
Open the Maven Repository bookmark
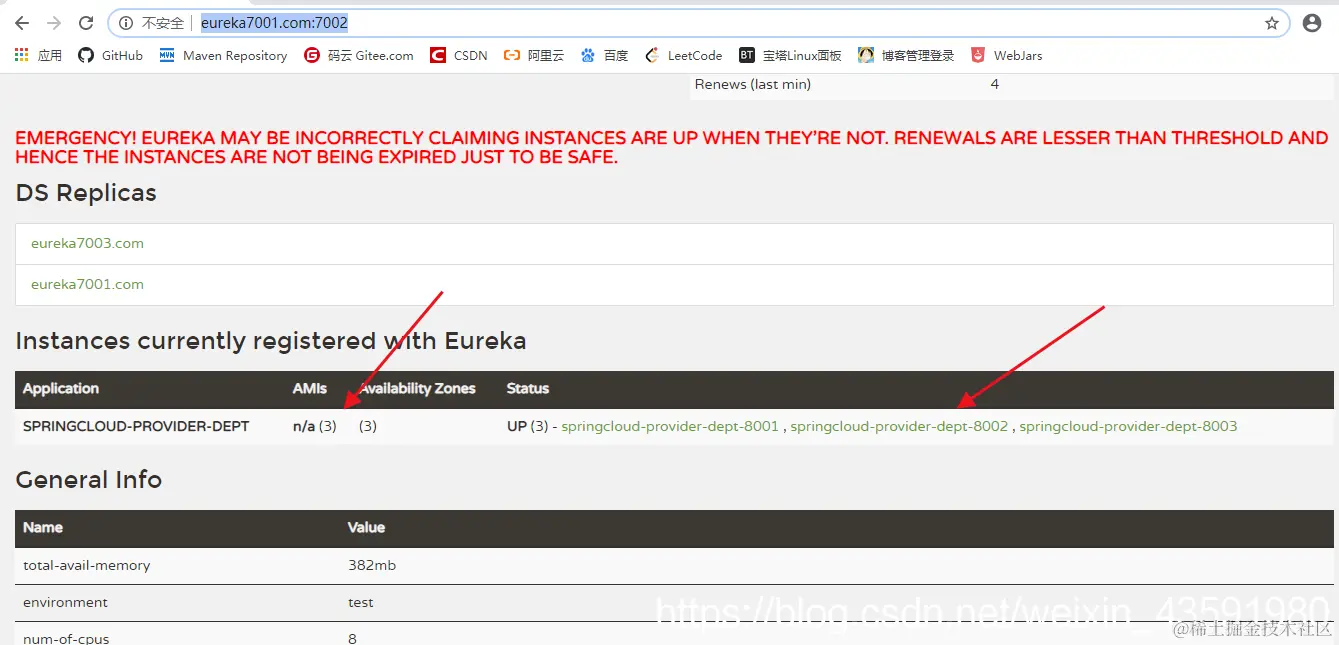click(x=223, y=55)
